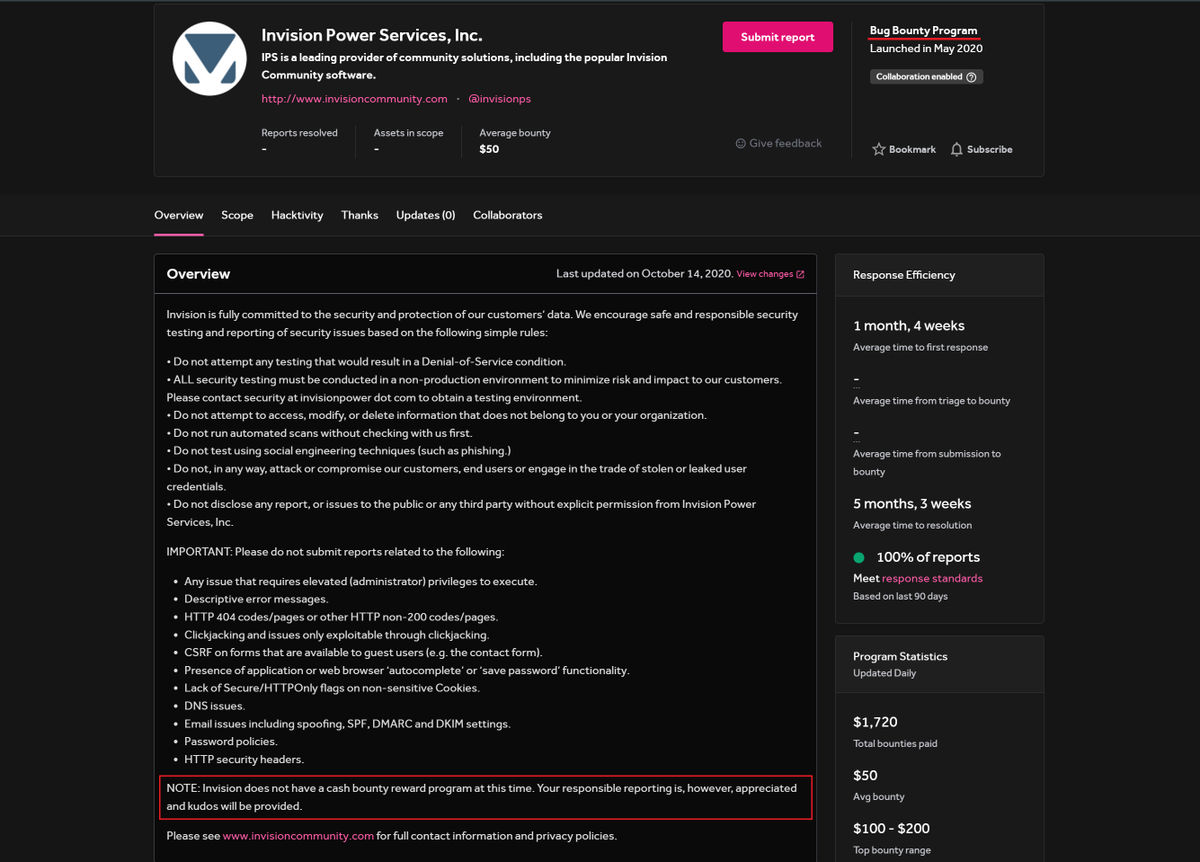The image size is (1200, 862).
Task: Select the Assets in scope label
Action: 408,133
